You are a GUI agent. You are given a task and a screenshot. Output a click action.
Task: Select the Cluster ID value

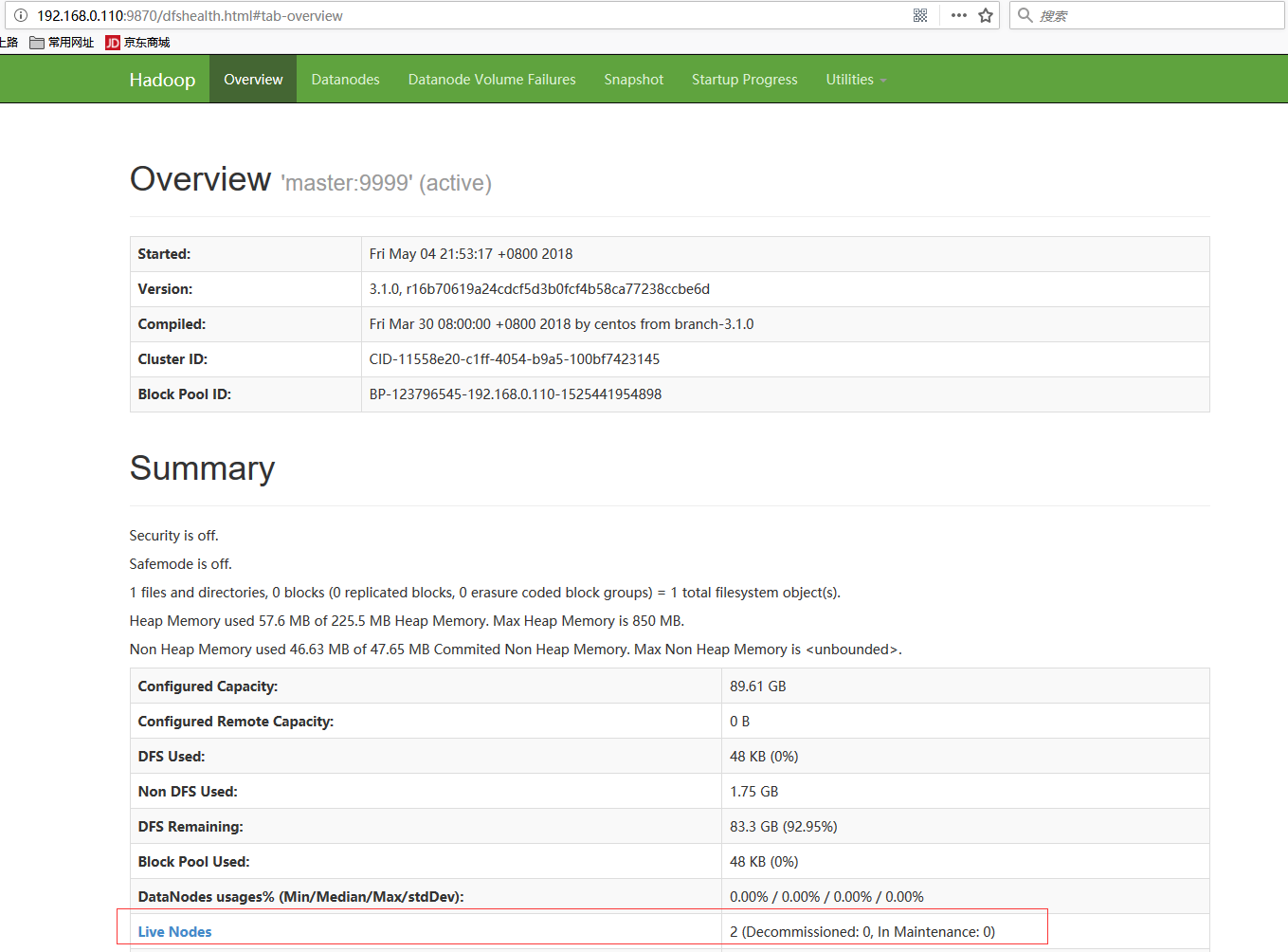point(515,359)
